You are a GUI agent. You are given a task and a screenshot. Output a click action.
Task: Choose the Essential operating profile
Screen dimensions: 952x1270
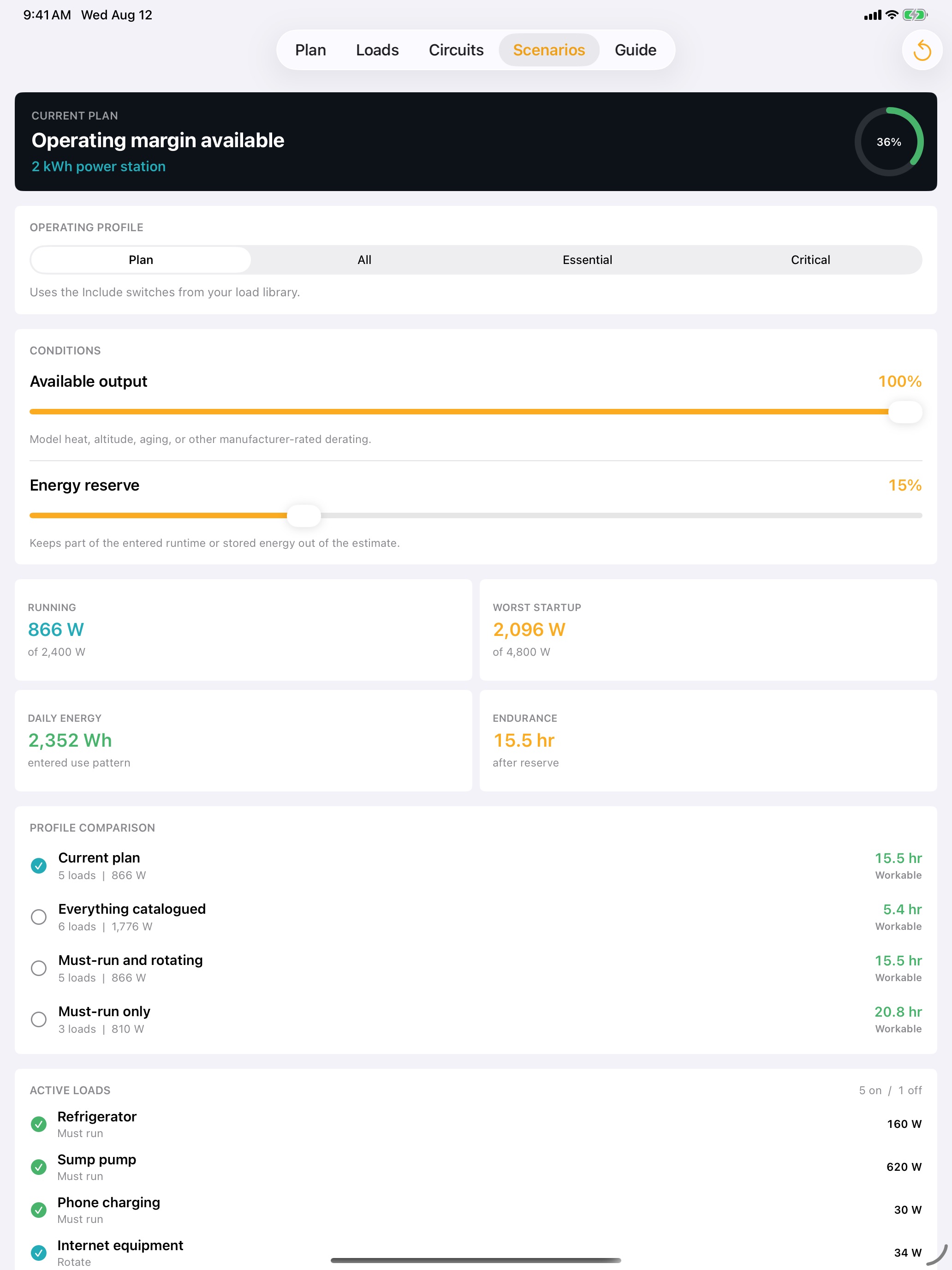(x=587, y=260)
